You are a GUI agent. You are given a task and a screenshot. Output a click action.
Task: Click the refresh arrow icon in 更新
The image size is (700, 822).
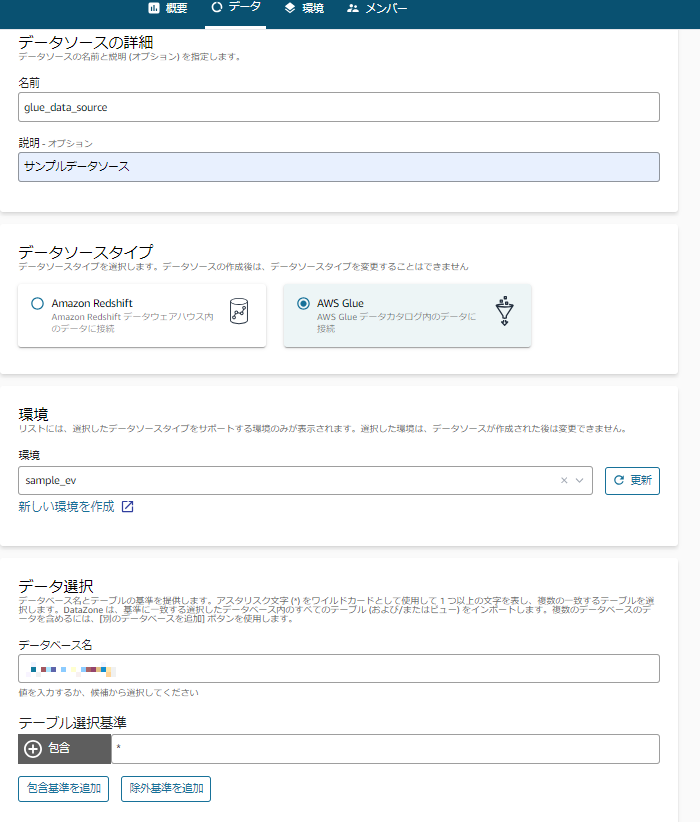[x=619, y=480]
